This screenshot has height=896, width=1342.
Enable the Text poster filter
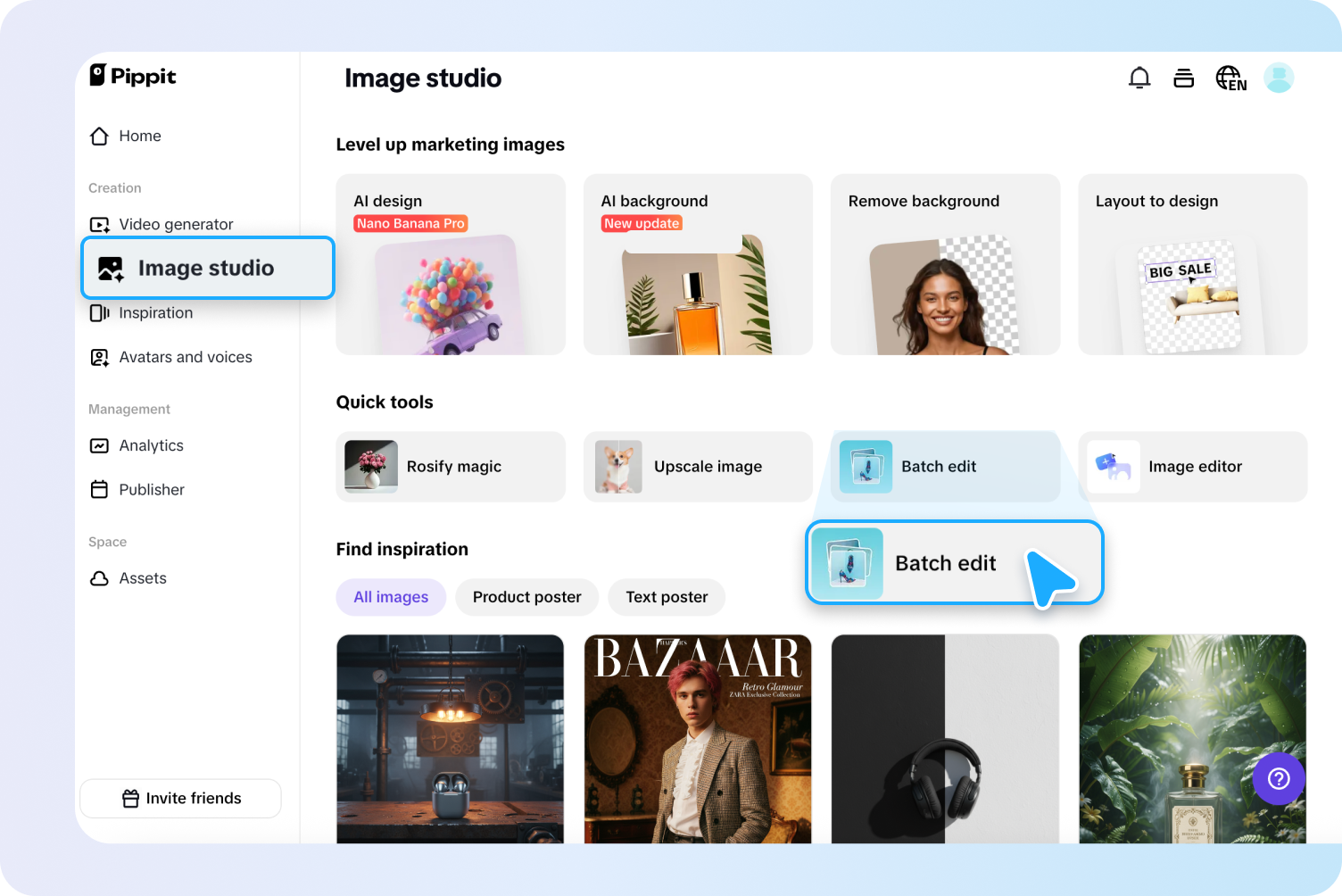point(667,597)
